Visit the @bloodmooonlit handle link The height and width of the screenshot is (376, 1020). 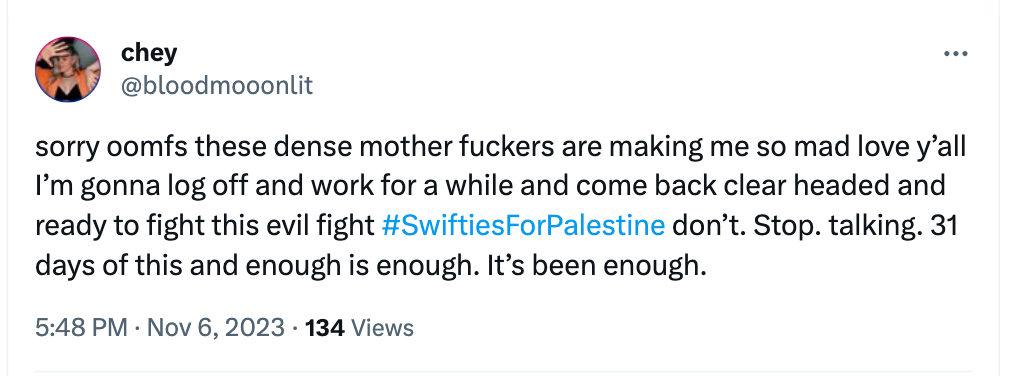tap(217, 85)
